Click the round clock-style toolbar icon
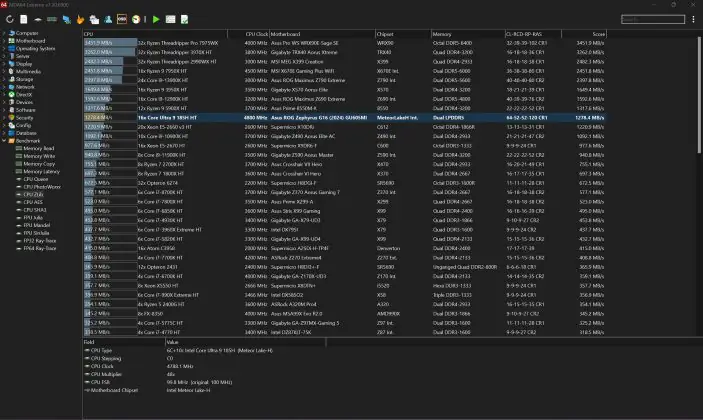This screenshot has width=703, height=420. point(136,19)
